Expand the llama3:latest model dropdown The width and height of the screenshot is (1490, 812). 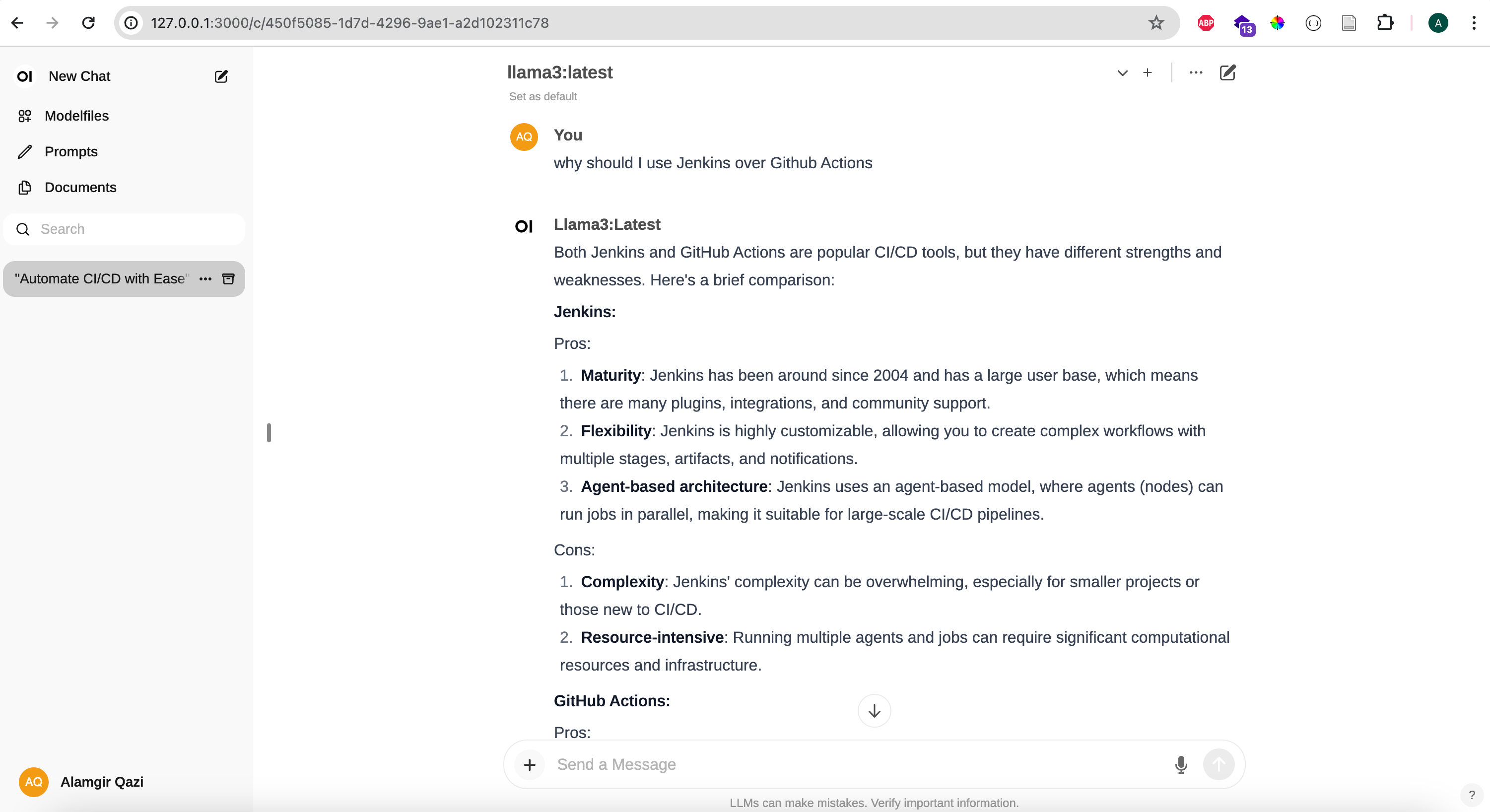pyautogui.click(x=1122, y=73)
